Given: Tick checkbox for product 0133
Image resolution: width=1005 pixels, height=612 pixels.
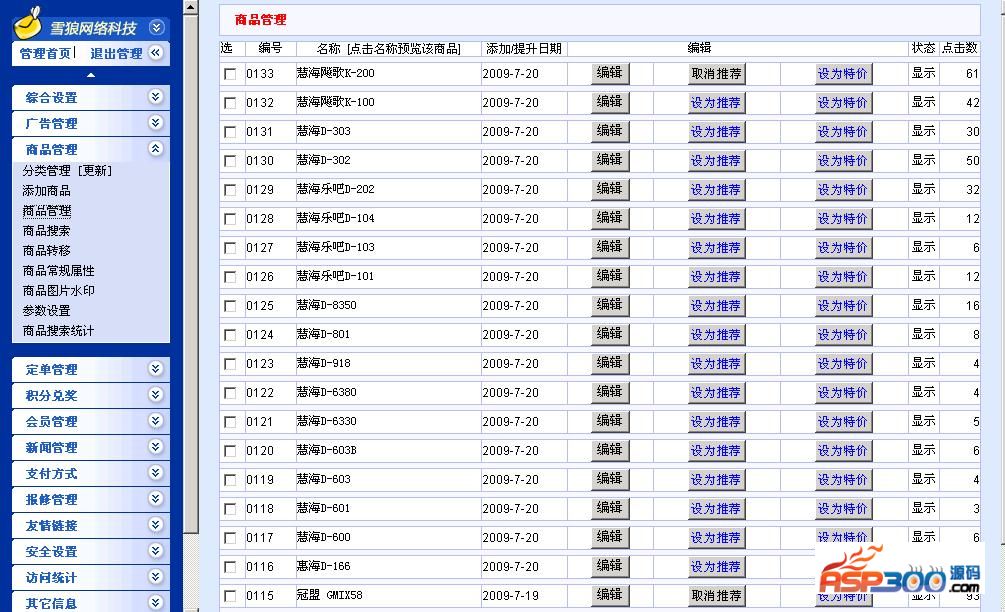Looking at the screenshot, I should [230, 74].
